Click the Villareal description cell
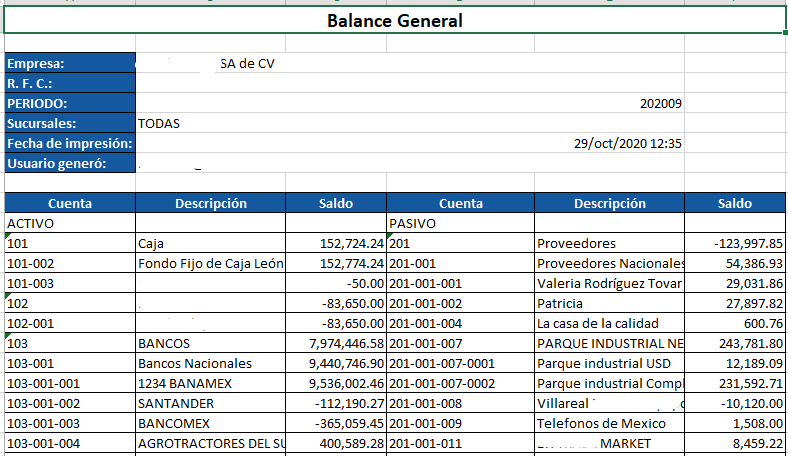This screenshot has width=788, height=456. [610, 403]
